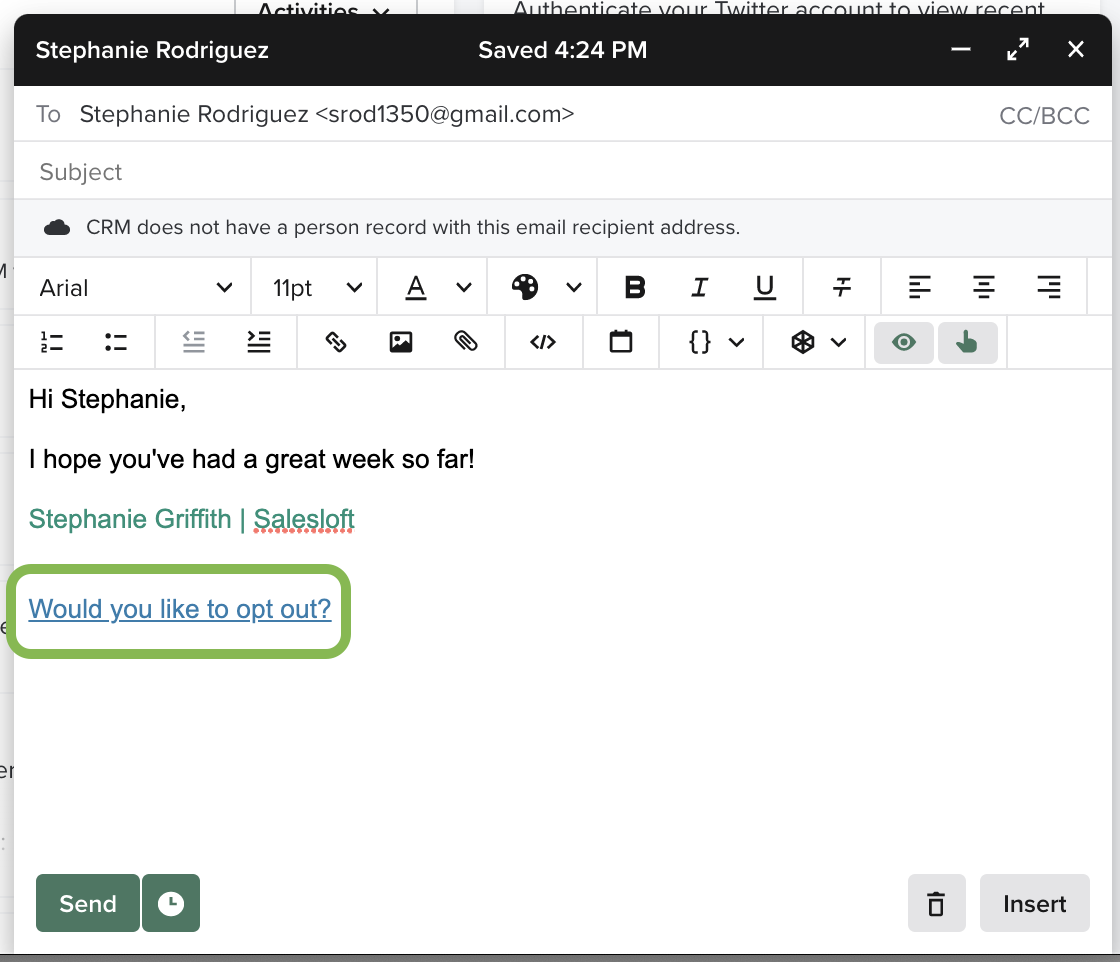Click the Insert button
Screen dimensions: 1120x962
(1034, 904)
